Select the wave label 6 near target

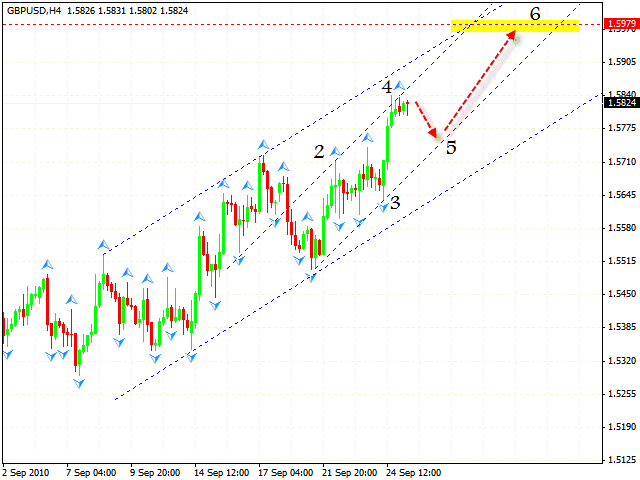(535, 13)
